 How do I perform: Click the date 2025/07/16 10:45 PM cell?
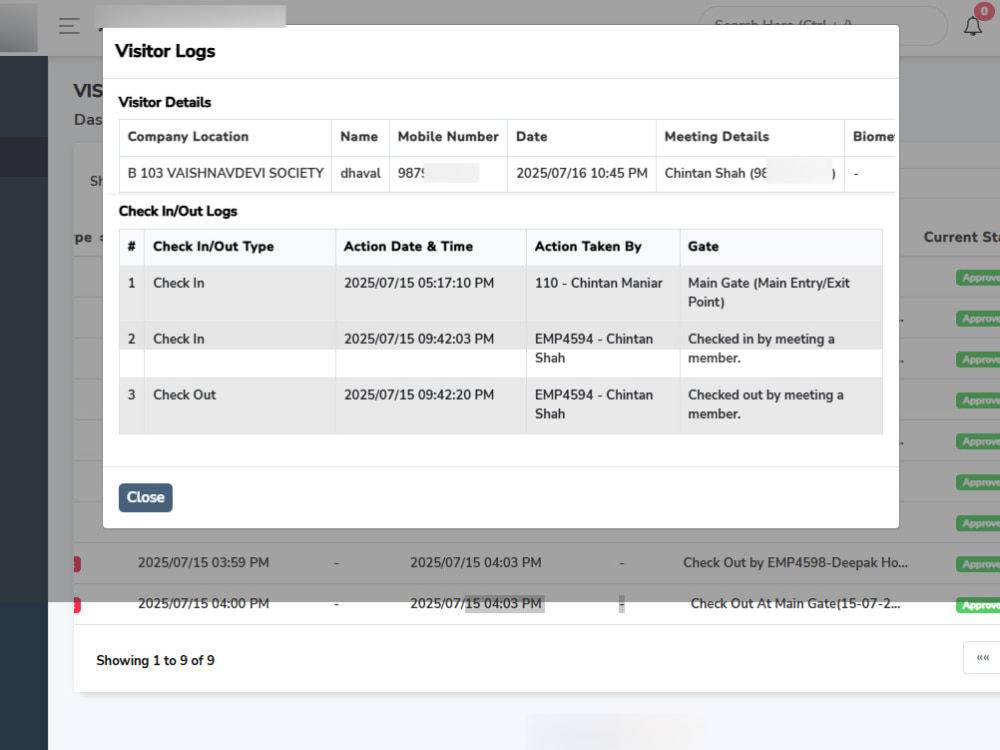tap(582, 173)
